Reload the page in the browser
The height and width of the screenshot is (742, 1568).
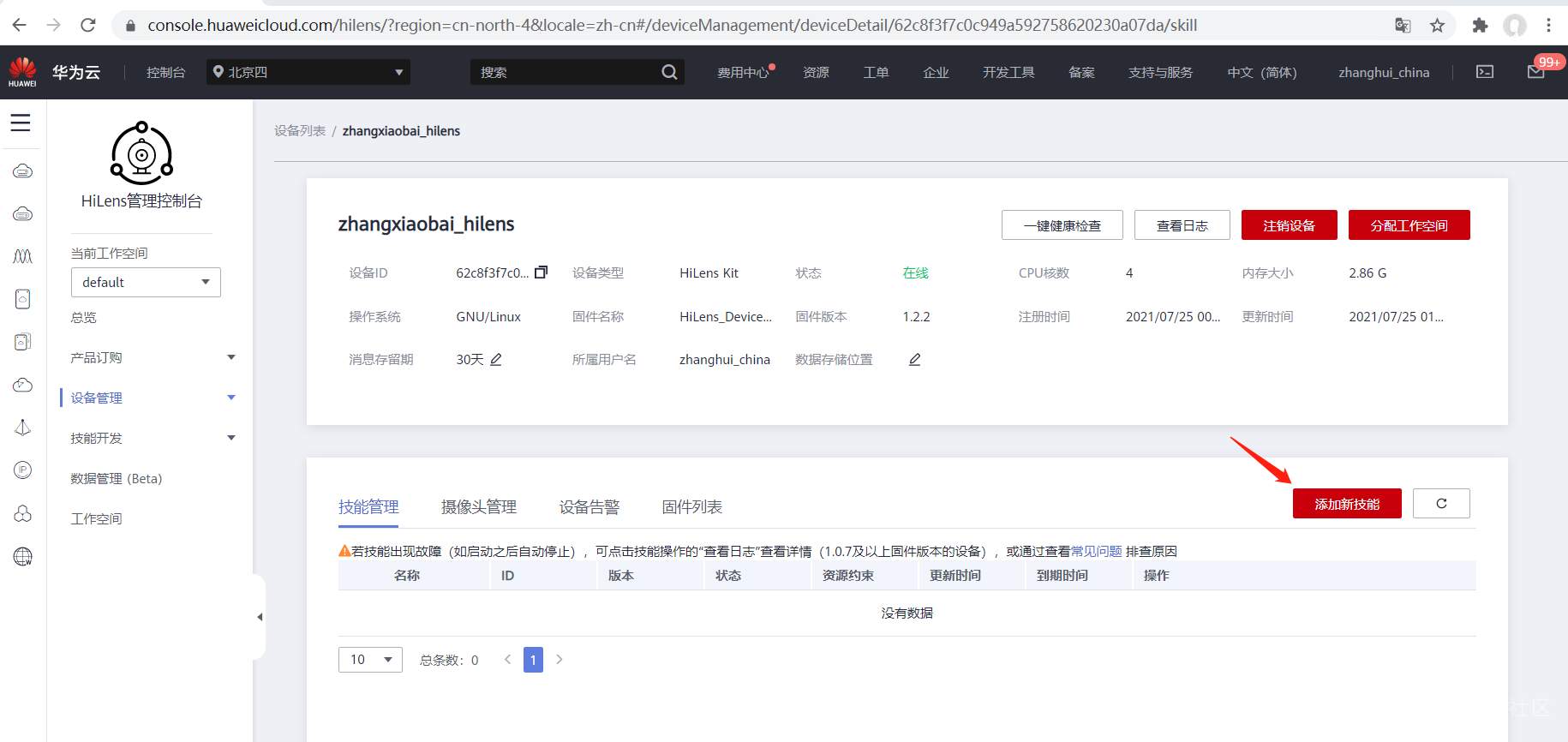87,25
